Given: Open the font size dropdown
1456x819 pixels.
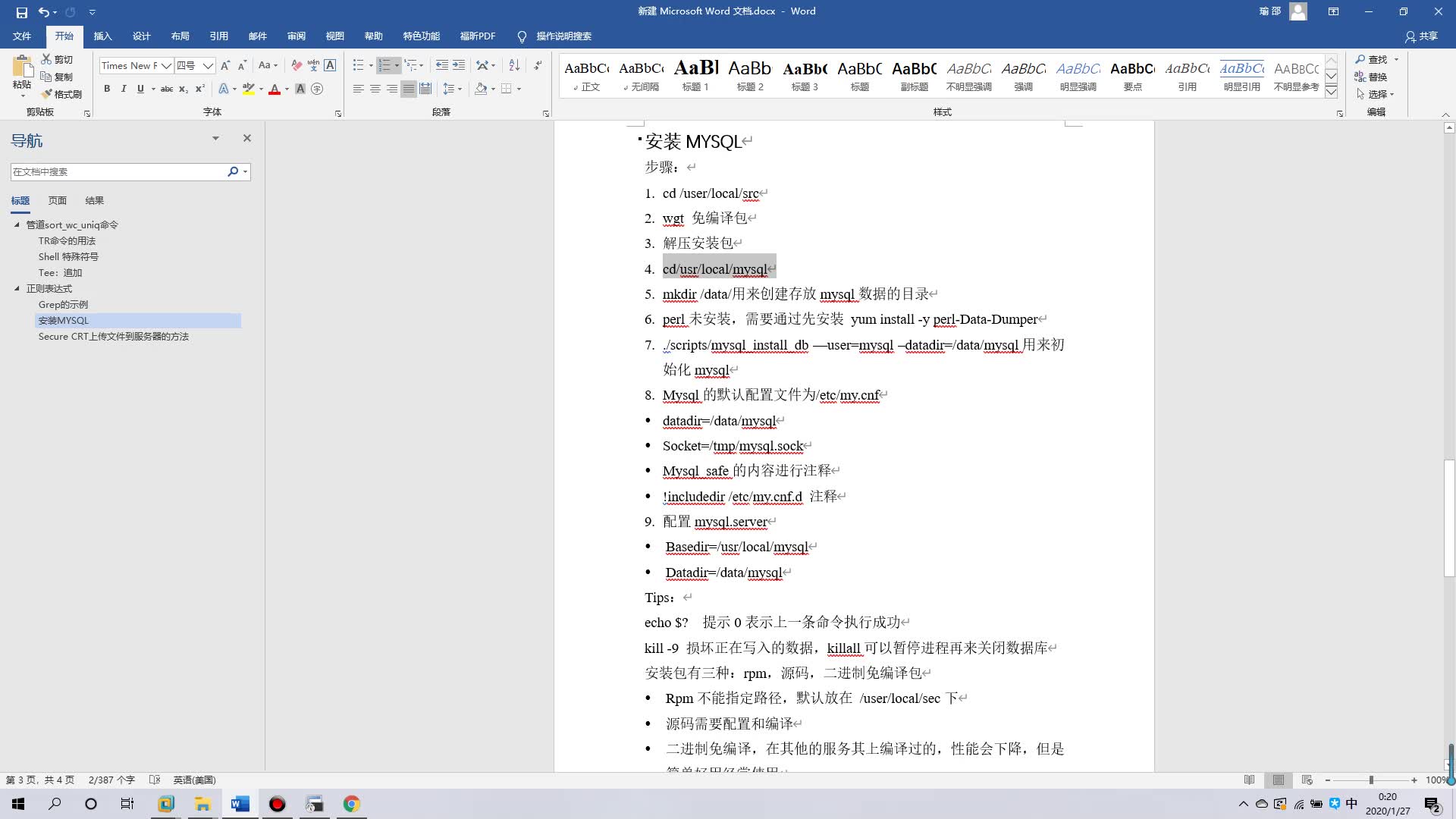Looking at the screenshot, I should (x=208, y=66).
